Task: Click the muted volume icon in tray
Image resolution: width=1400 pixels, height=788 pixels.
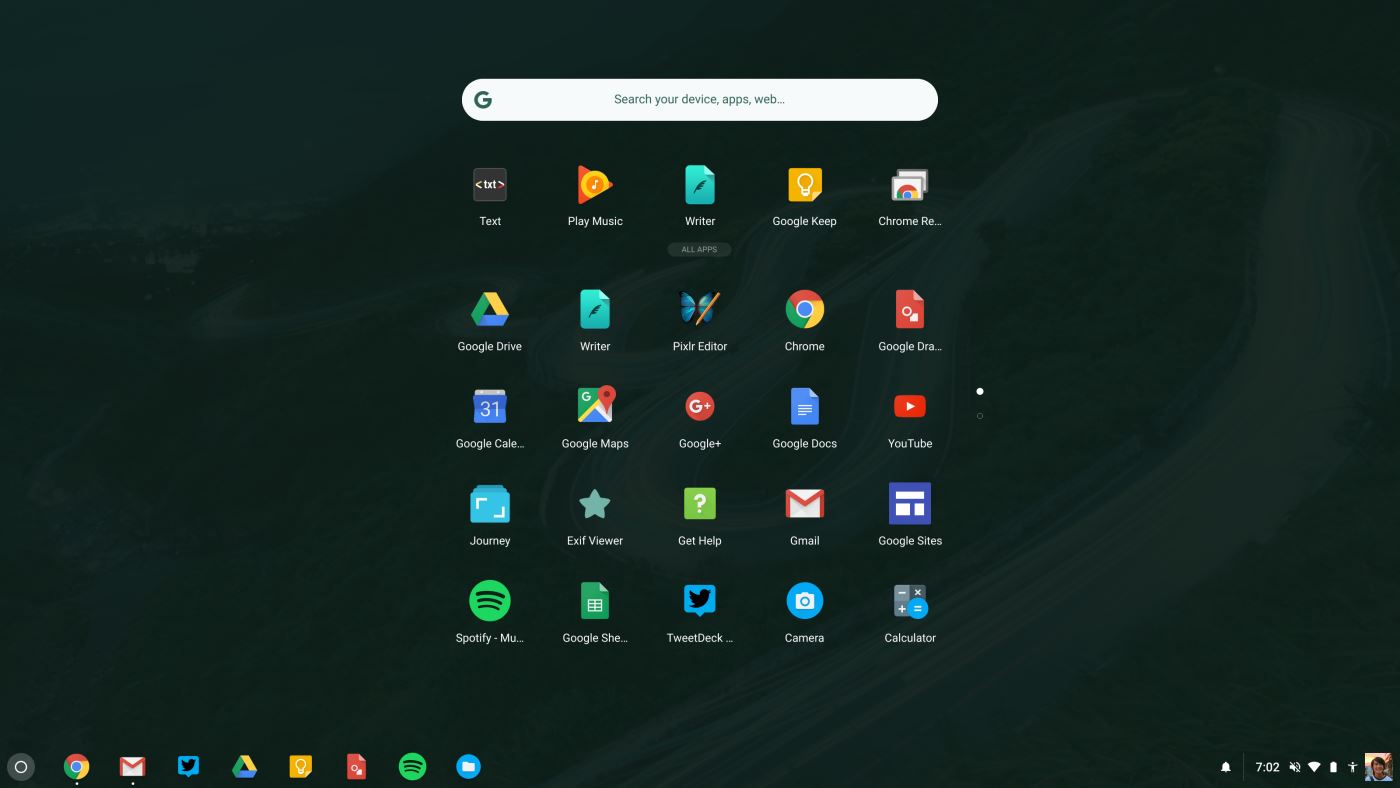Action: pyautogui.click(x=1295, y=767)
